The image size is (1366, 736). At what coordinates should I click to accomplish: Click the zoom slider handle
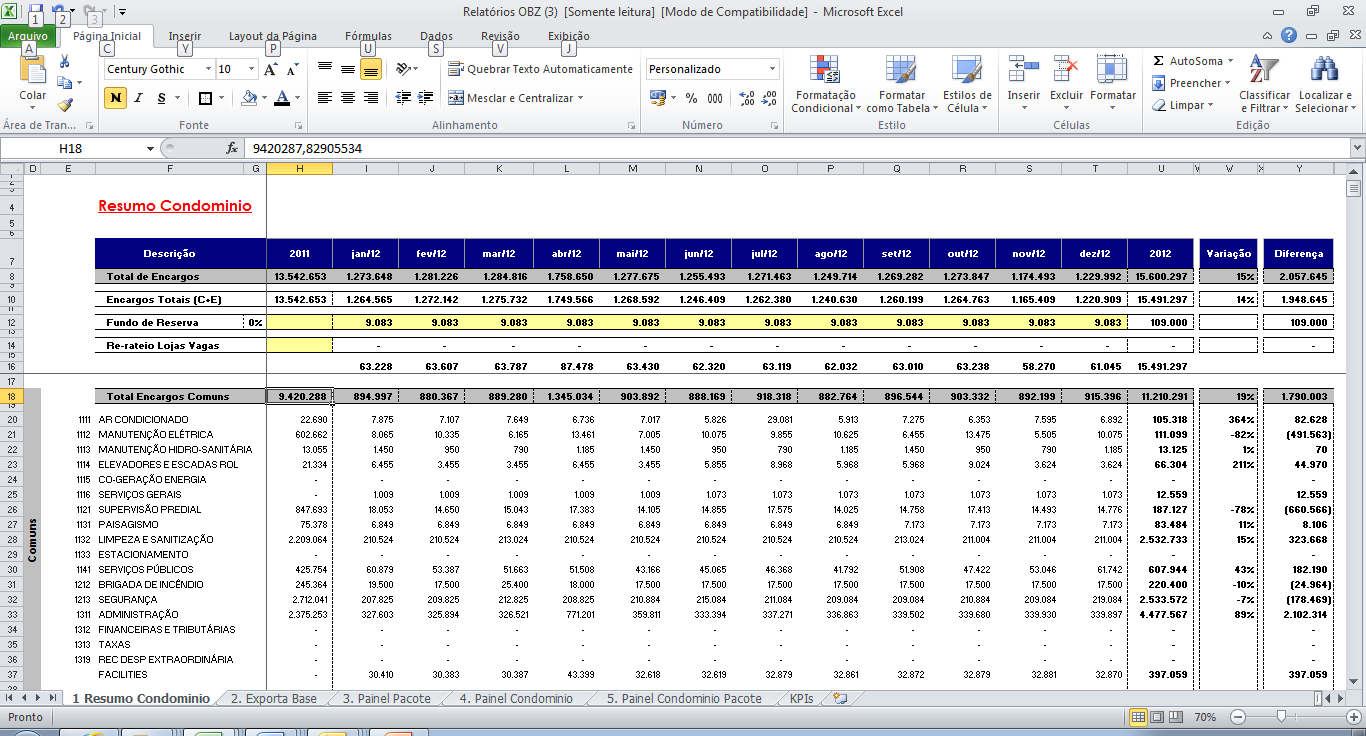pyautogui.click(x=1281, y=717)
